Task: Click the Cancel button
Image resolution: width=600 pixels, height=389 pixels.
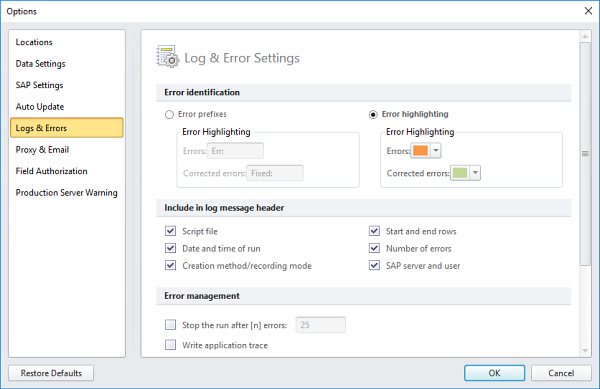Action: tap(561, 373)
